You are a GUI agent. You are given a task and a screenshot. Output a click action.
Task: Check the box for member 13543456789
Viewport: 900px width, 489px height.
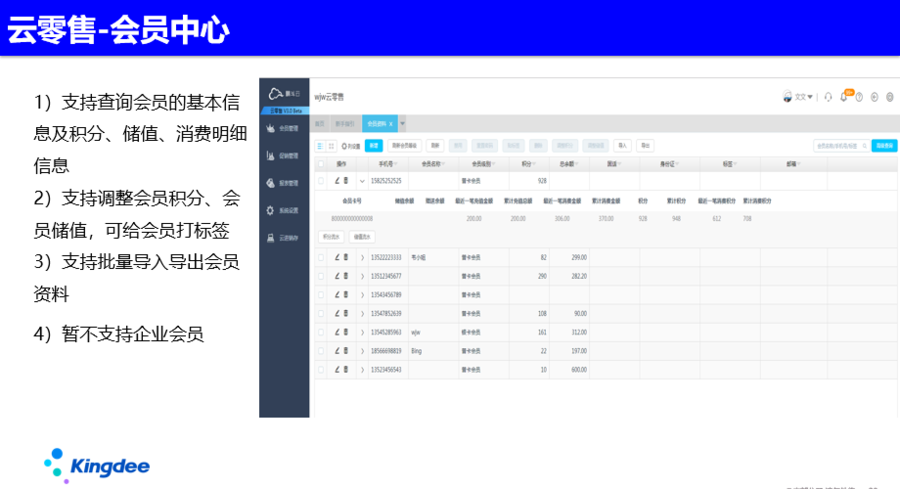(x=321, y=295)
